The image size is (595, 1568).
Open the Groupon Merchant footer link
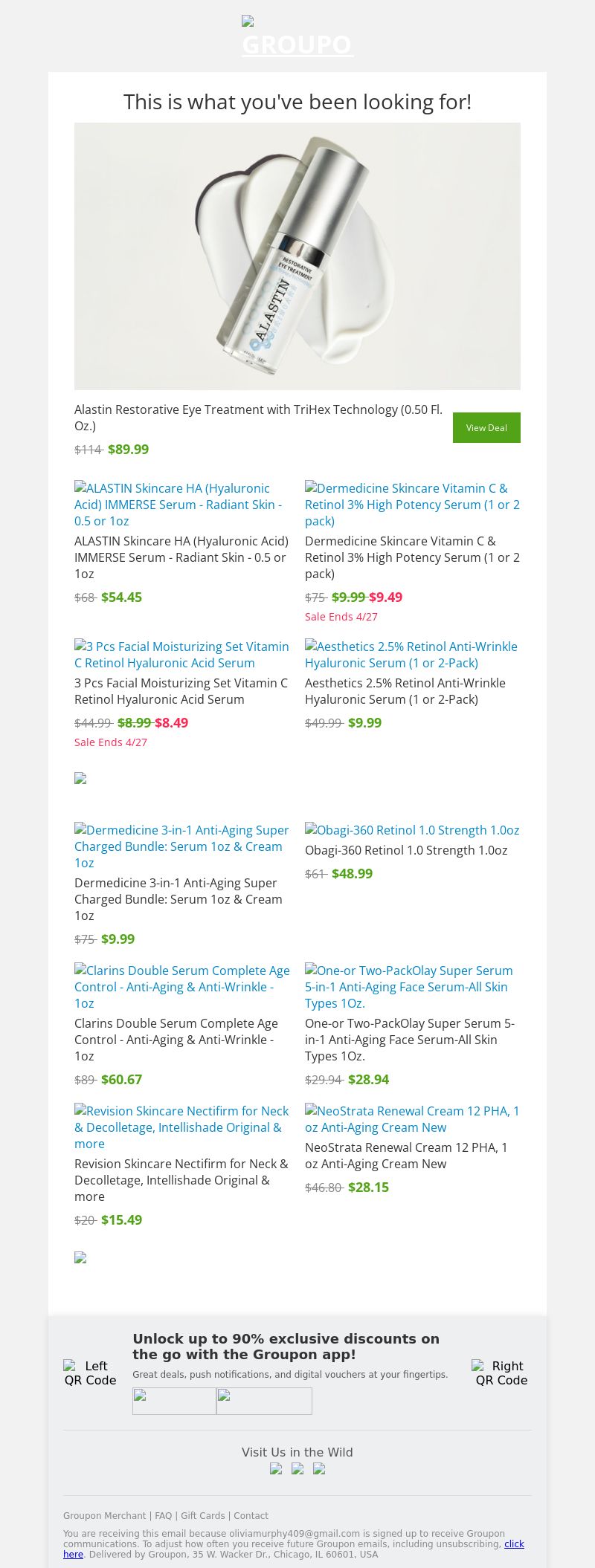tap(104, 1516)
